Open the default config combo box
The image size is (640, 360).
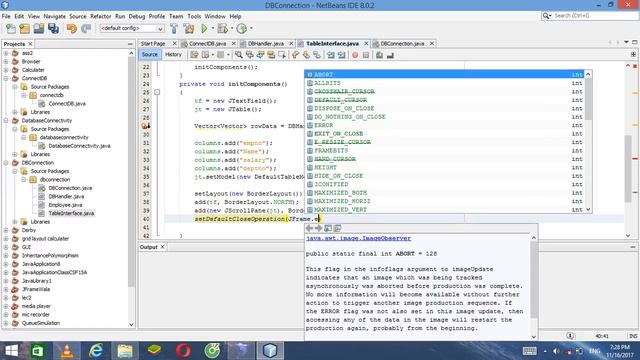(132, 29)
